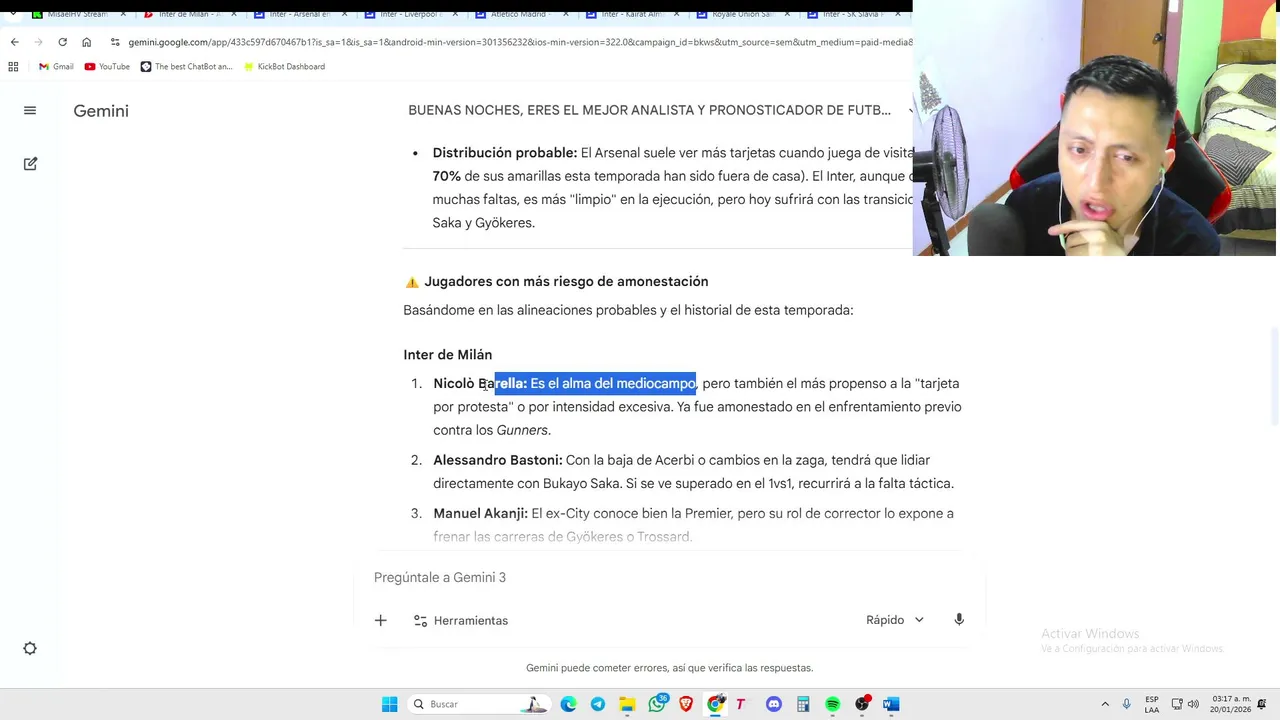Switch to the Royale Union Saint tab
The width and height of the screenshot is (1280, 720).
[743, 14]
